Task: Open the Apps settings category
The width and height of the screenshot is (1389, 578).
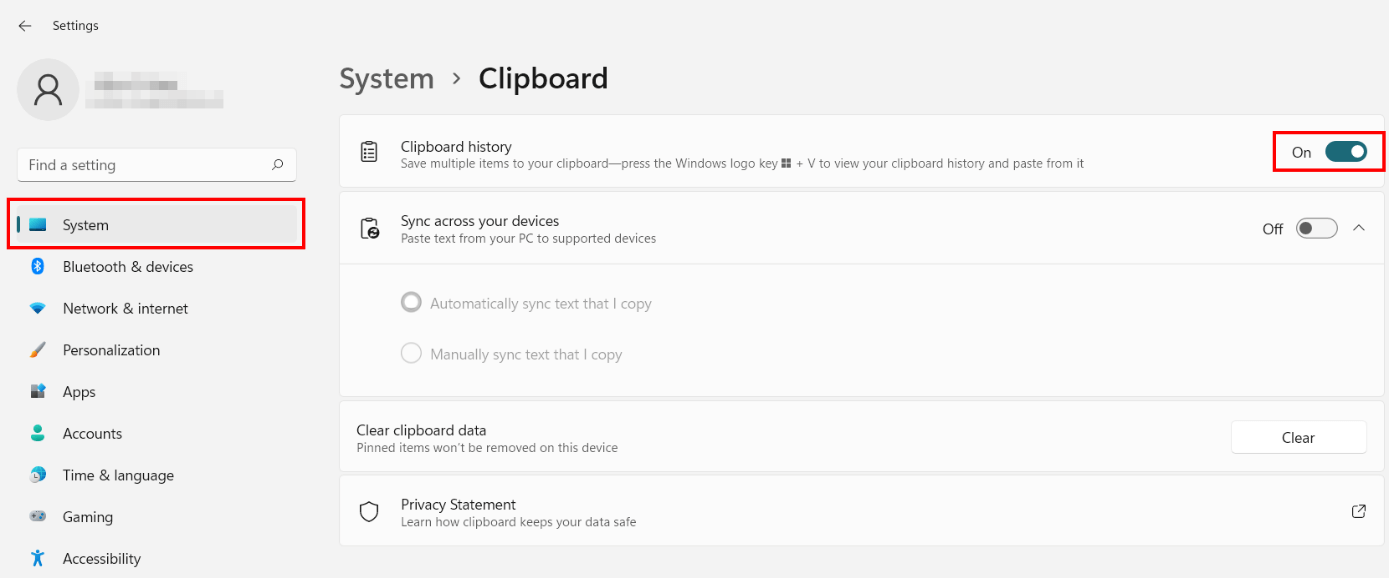Action: (79, 392)
